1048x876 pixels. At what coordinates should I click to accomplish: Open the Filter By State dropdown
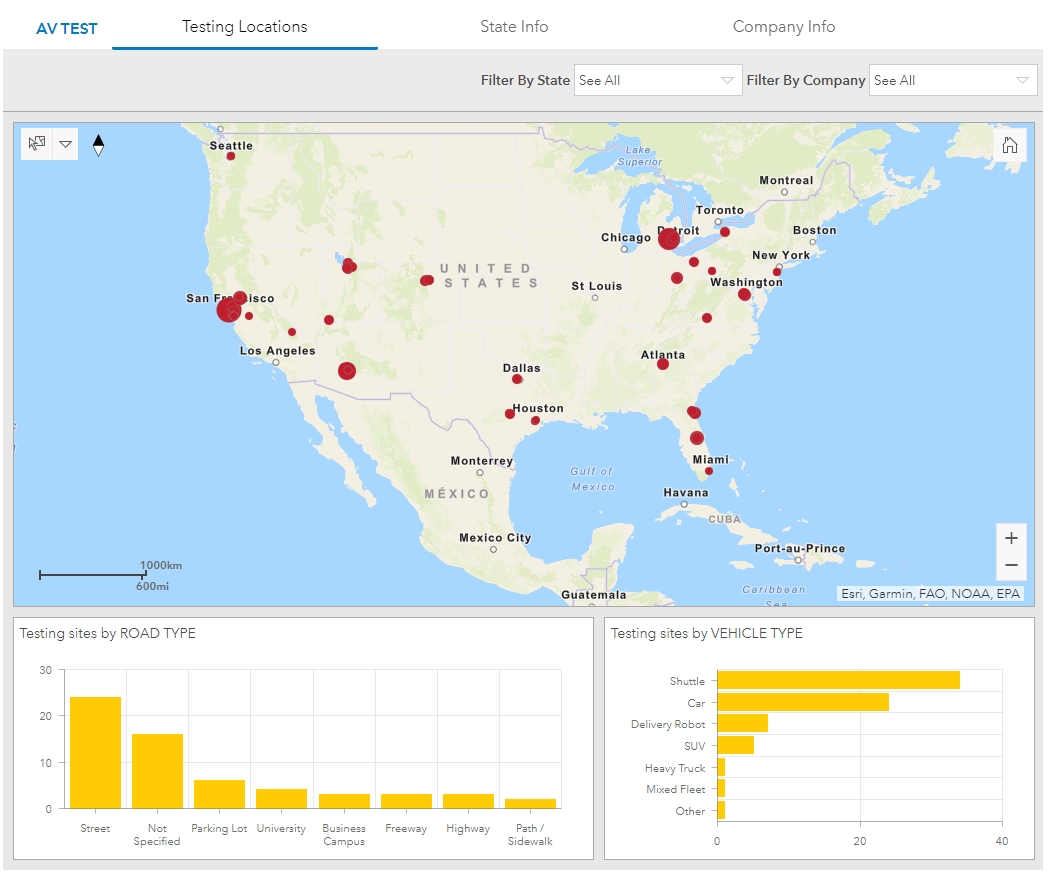[657, 80]
